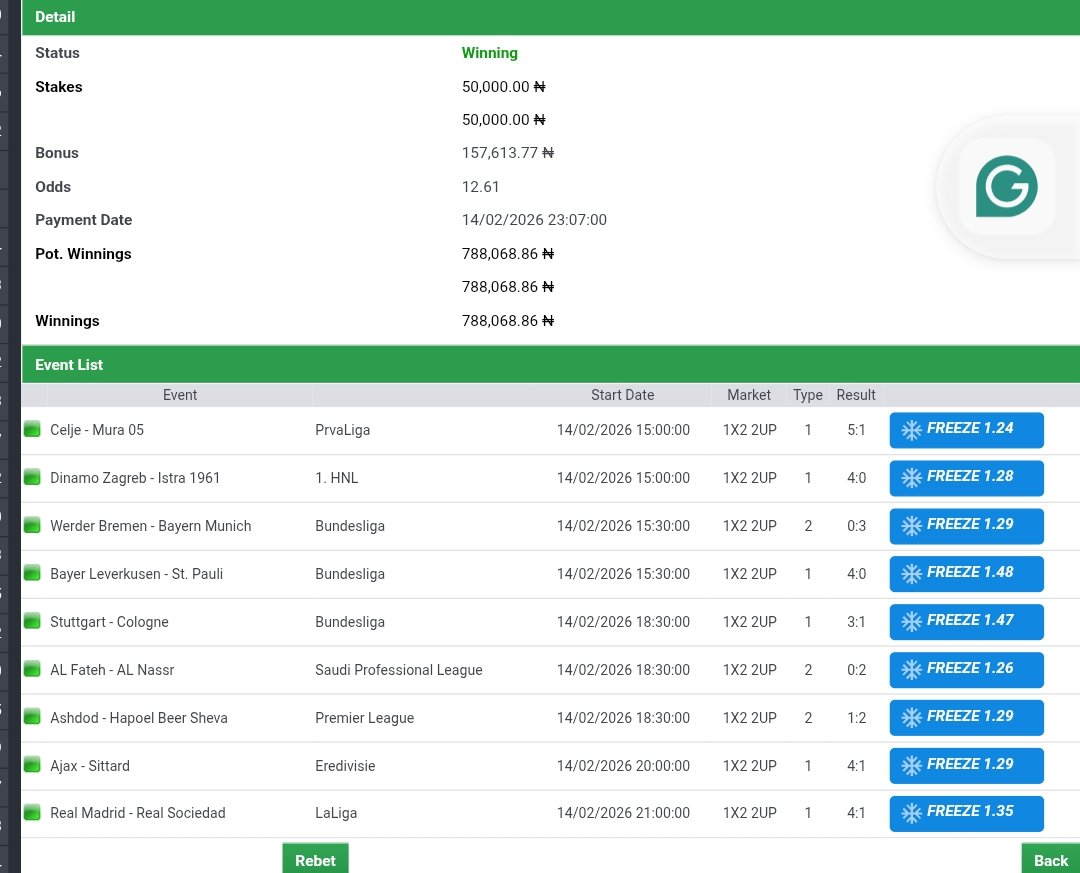This screenshot has height=873, width=1080.
Task: Select the Detail section header
Action: pos(55,17)
